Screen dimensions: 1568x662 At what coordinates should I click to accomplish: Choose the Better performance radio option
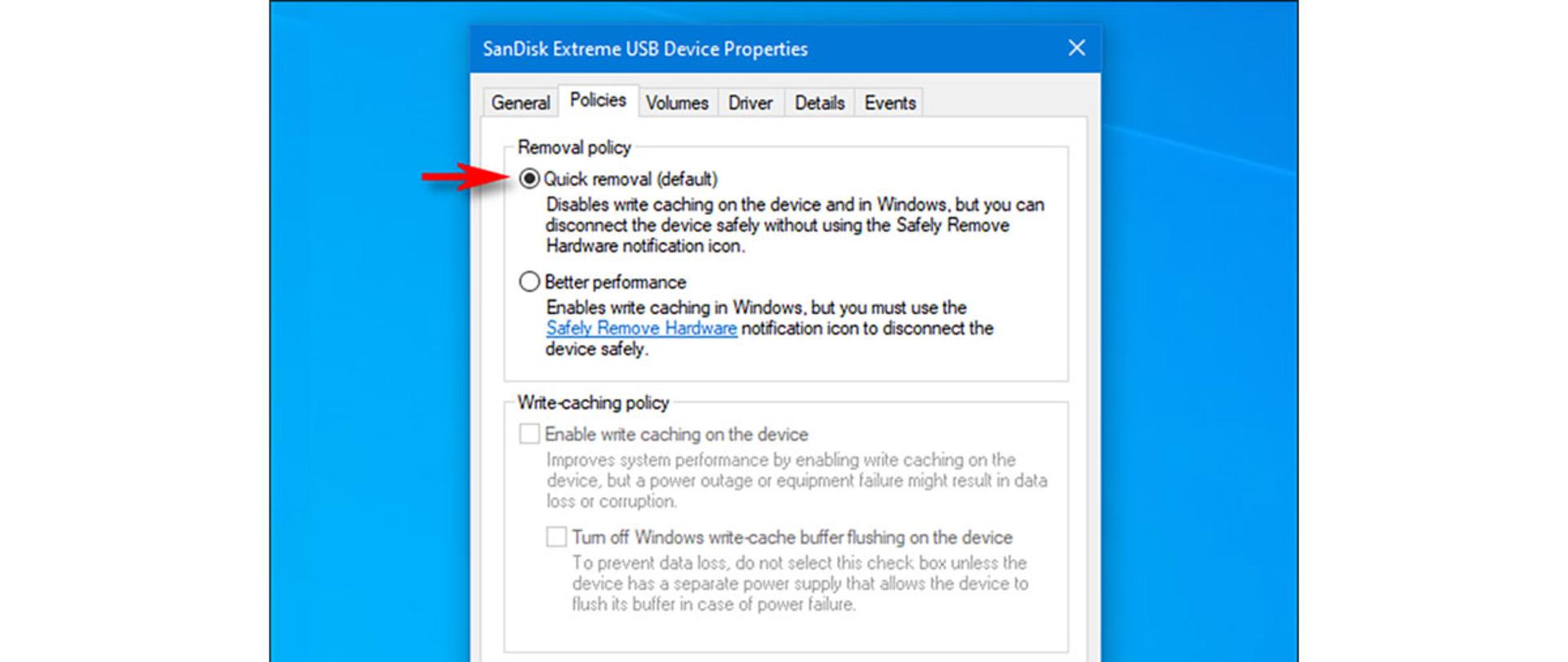tap(529, 282)
